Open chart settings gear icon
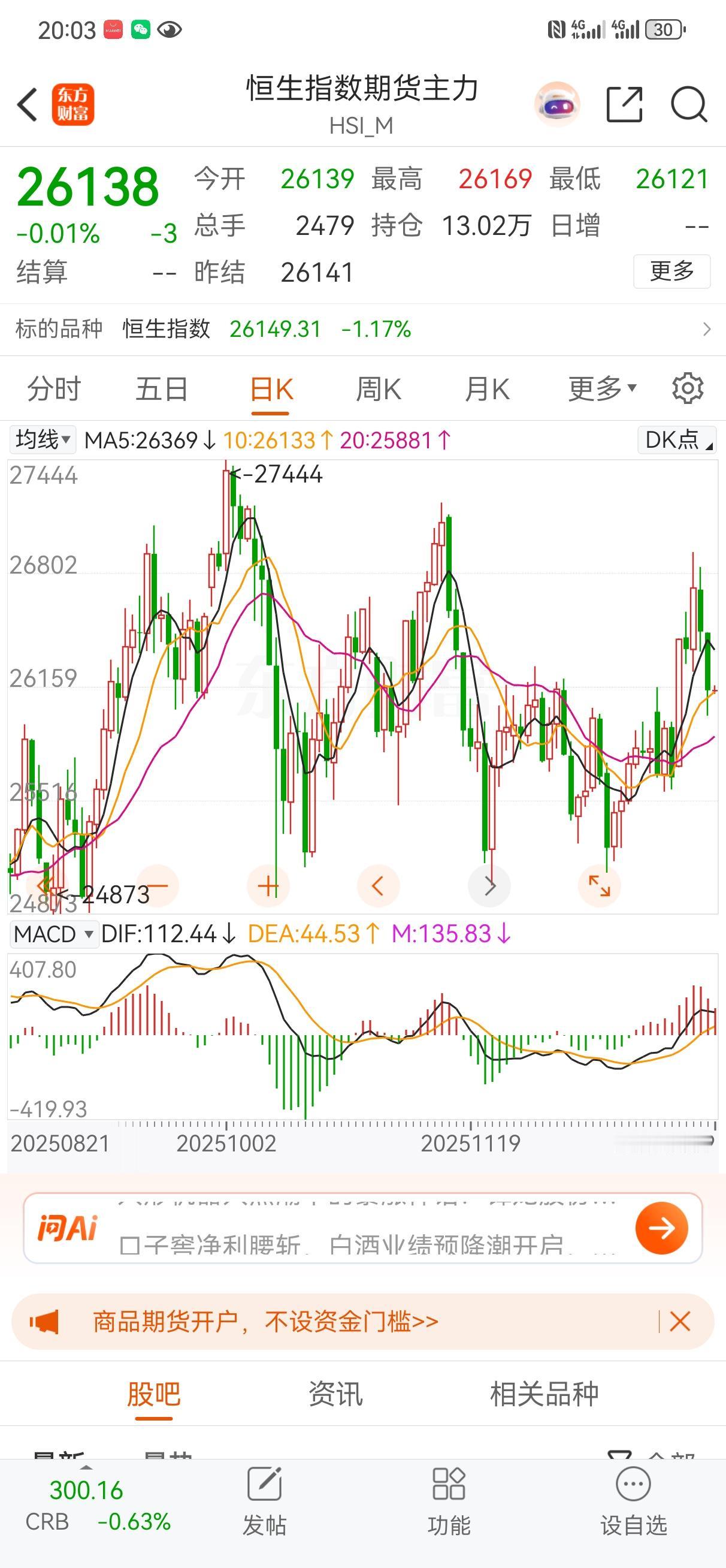This screenshot has height=1568, width=726. click(x=688, y=388)
